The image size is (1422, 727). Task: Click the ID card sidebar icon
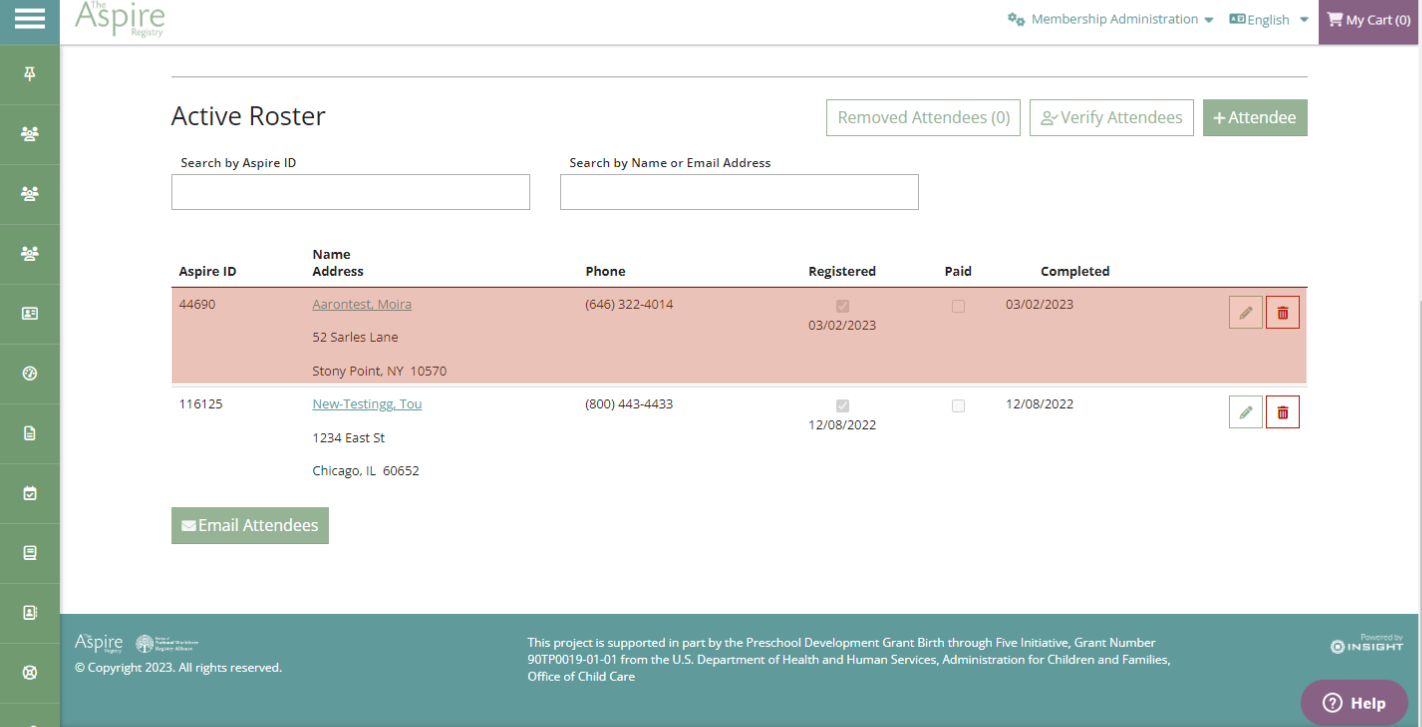29,313
